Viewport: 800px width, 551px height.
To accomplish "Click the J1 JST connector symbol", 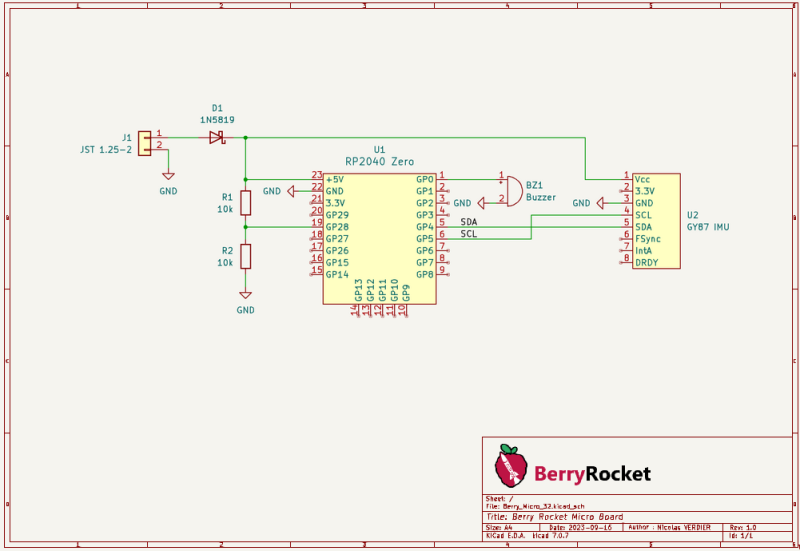I will 145,142.
